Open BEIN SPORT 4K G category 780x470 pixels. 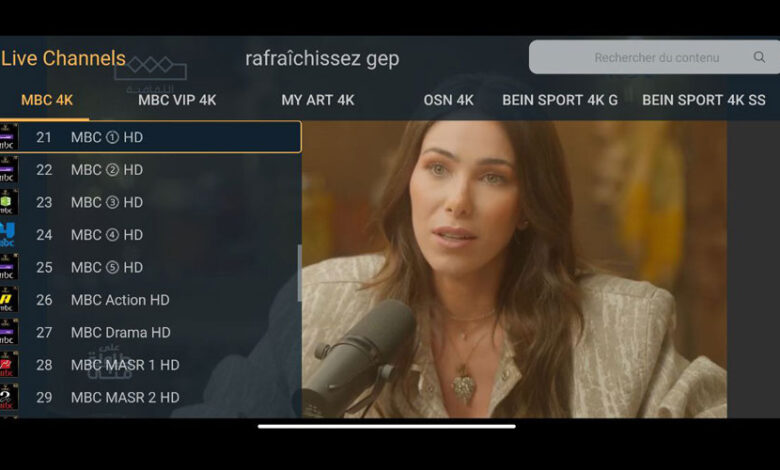[x=560, y=100]
